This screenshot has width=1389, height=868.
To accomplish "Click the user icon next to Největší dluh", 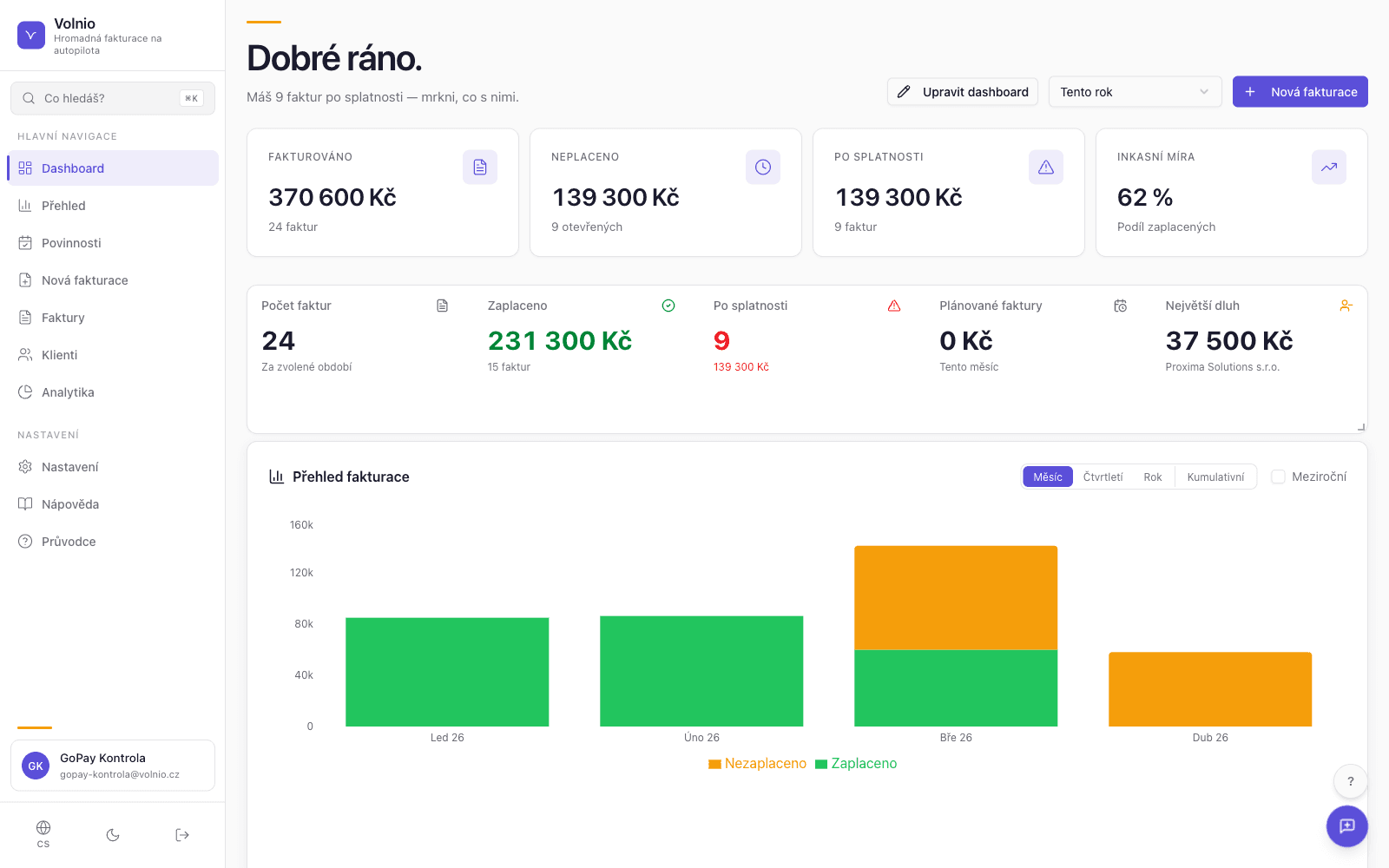I will point(1346,306).
